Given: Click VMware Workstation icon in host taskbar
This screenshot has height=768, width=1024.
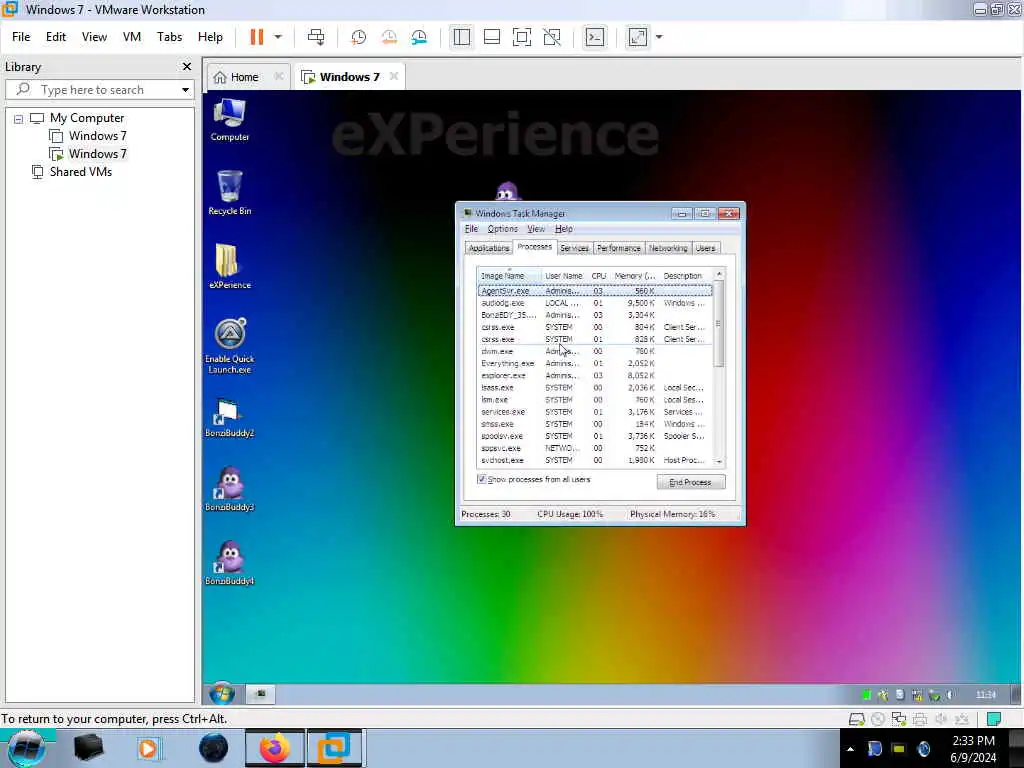Looking at the screenshot, I should point(334,748).
